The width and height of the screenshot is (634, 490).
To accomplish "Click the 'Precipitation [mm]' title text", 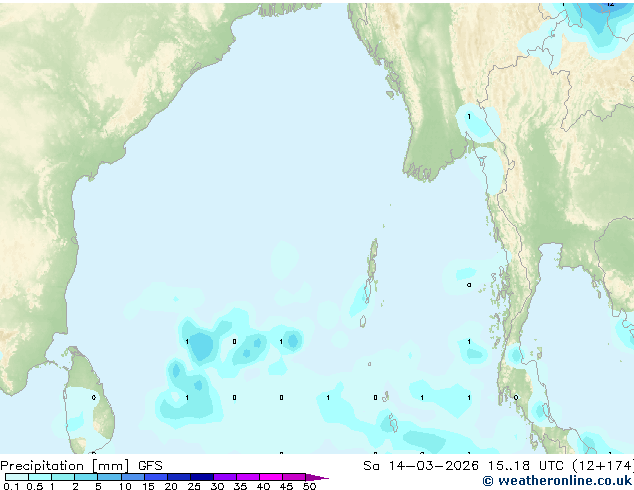I will point(65,466).
